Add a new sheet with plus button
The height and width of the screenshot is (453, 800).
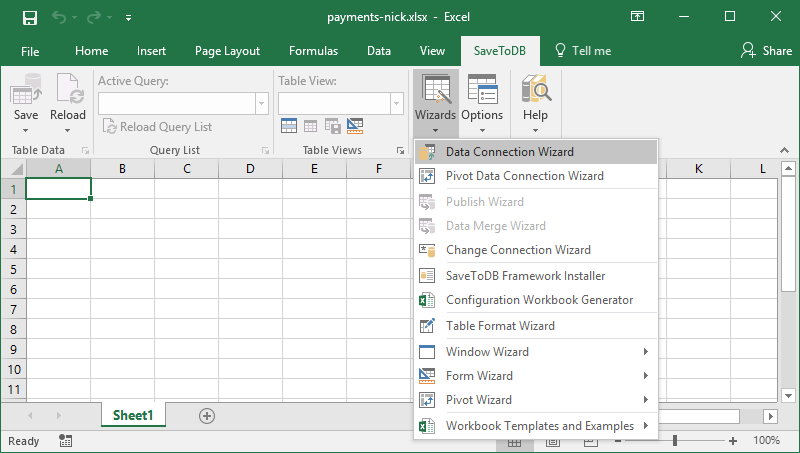pyautogui.click(x=207, y=416)
